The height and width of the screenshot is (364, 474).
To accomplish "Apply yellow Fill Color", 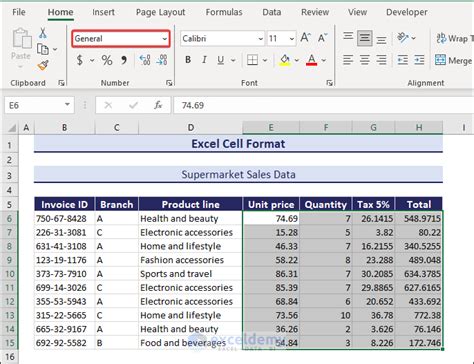I will [284, 60].
